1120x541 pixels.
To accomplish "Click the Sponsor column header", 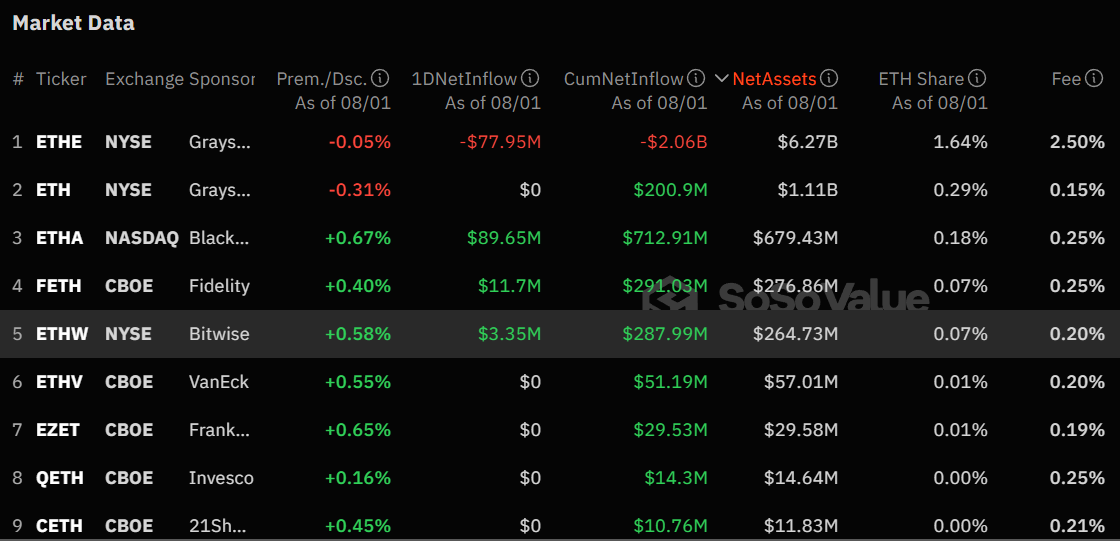I will pos(221,79).
